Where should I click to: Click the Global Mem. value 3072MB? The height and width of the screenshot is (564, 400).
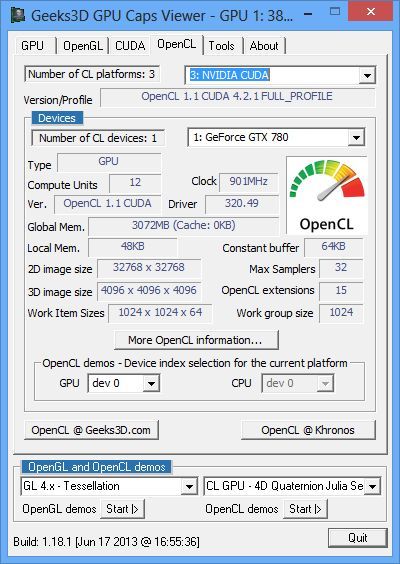(x=183, y=226)
